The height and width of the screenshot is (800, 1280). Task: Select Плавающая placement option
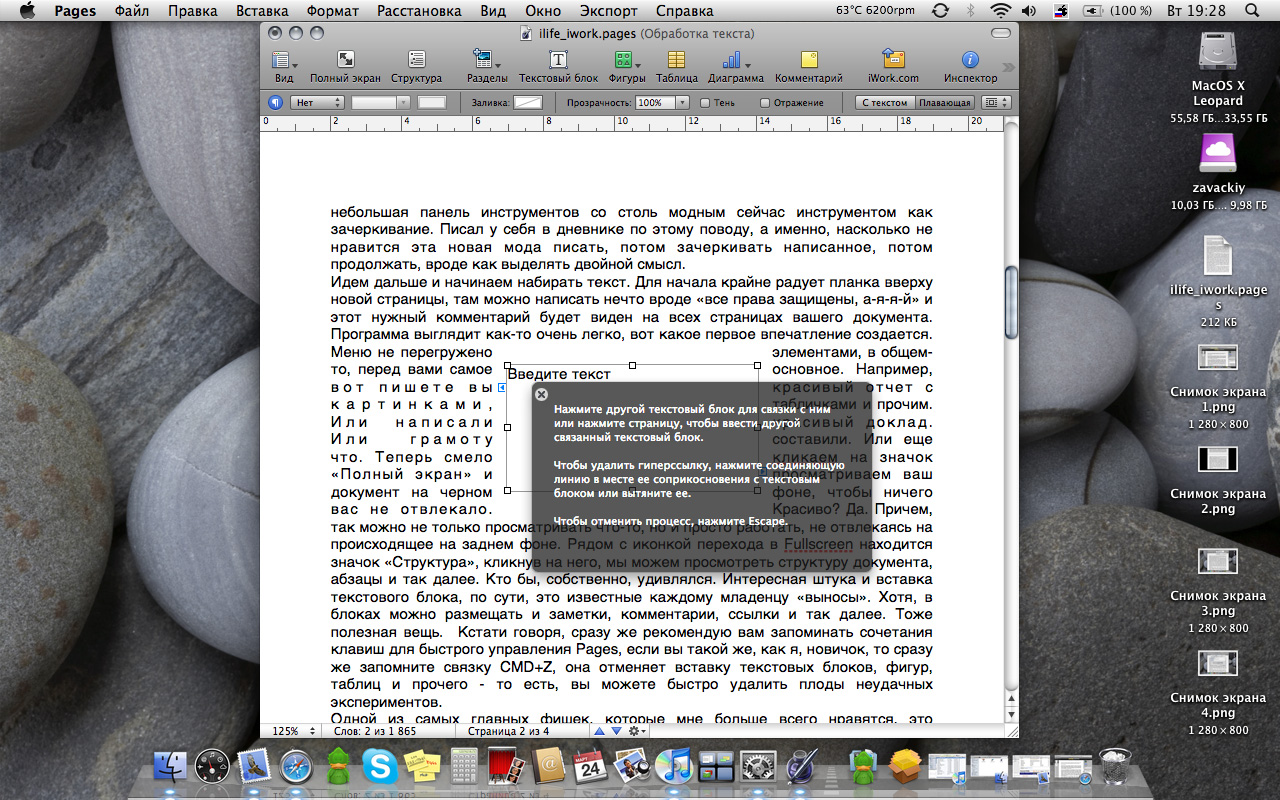pos(944,102)
